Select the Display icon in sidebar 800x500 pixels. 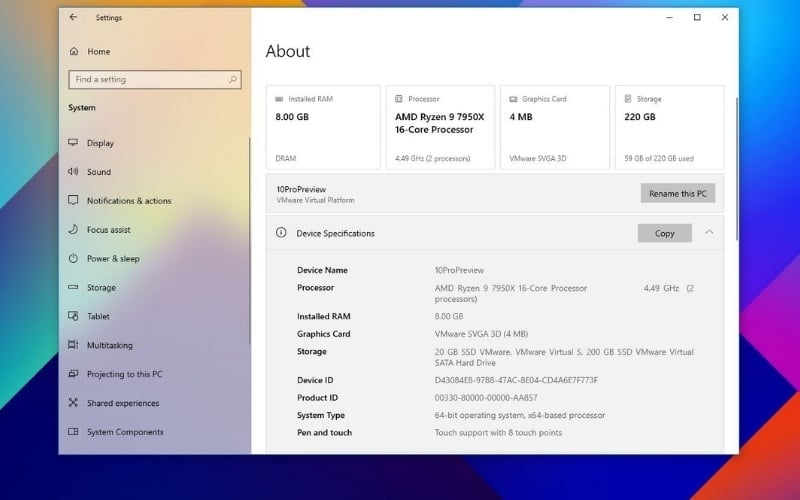point(73,143)
